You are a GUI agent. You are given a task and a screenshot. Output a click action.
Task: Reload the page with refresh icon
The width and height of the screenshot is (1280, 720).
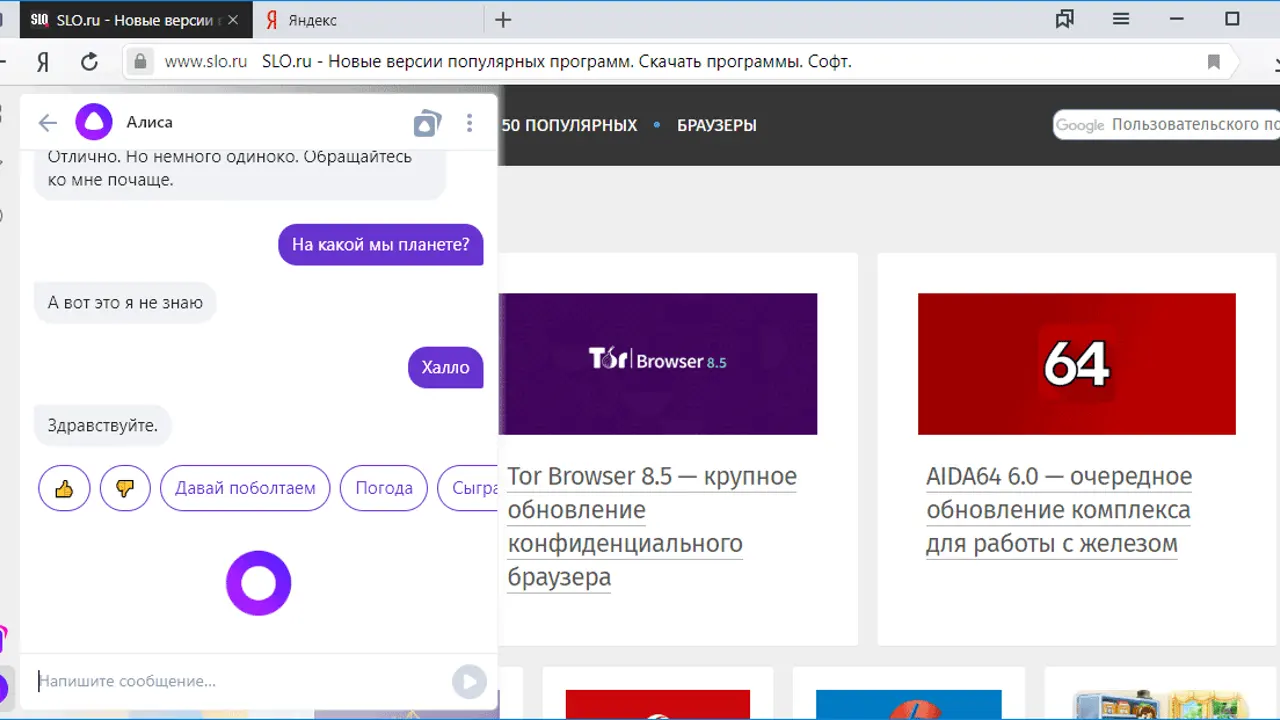pyautogui.click(x=89, y=62)
